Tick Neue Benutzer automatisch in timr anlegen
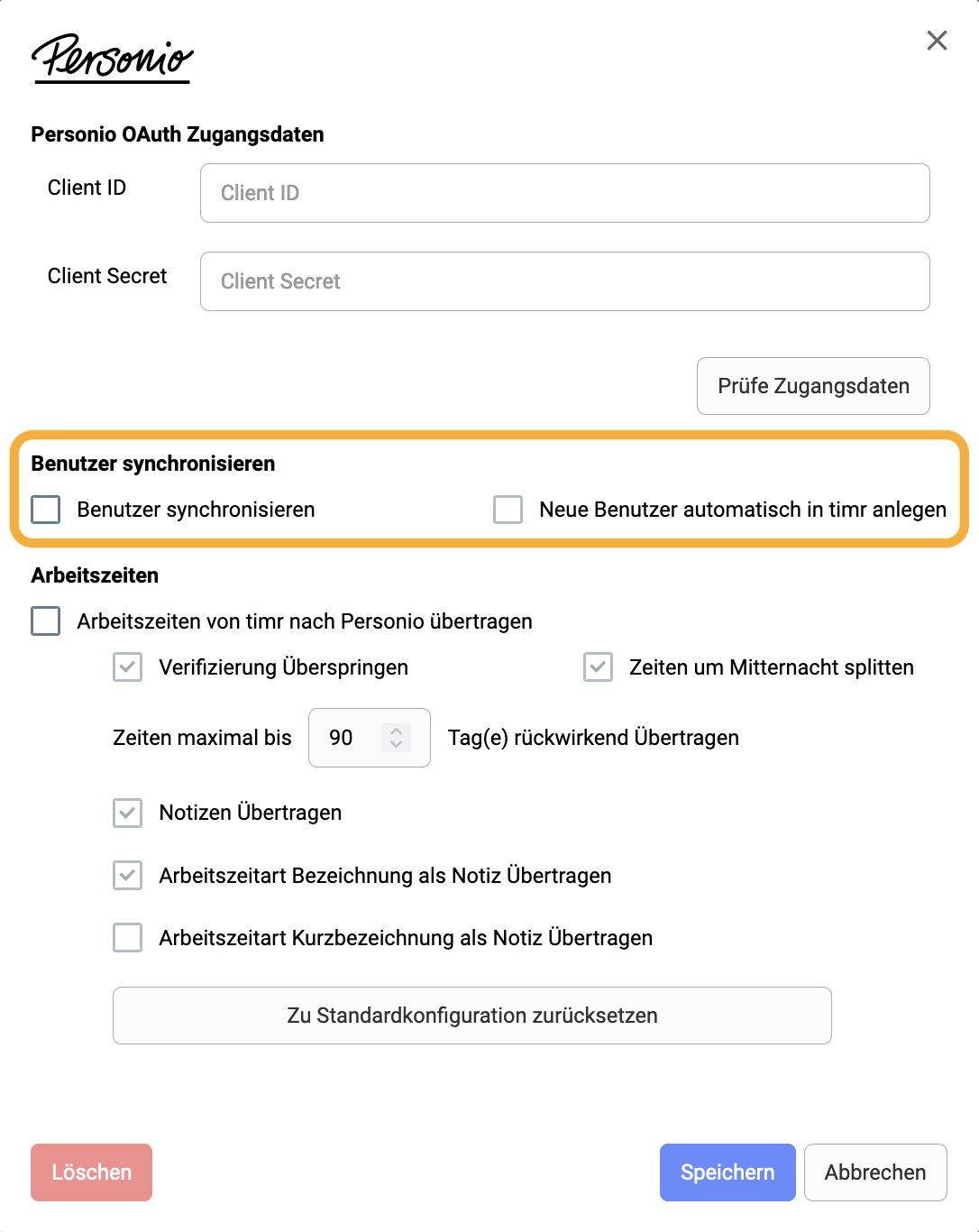979x1232 pixels. (508, 510)
